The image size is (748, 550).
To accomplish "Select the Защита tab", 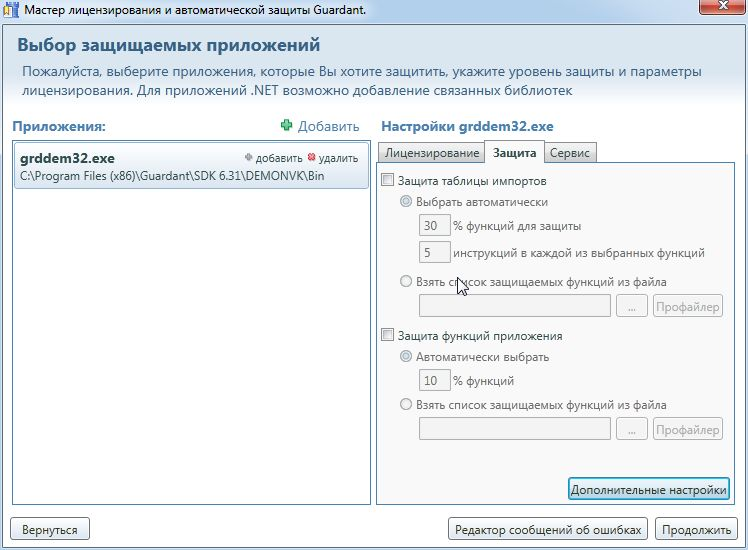I will [514, 152].
